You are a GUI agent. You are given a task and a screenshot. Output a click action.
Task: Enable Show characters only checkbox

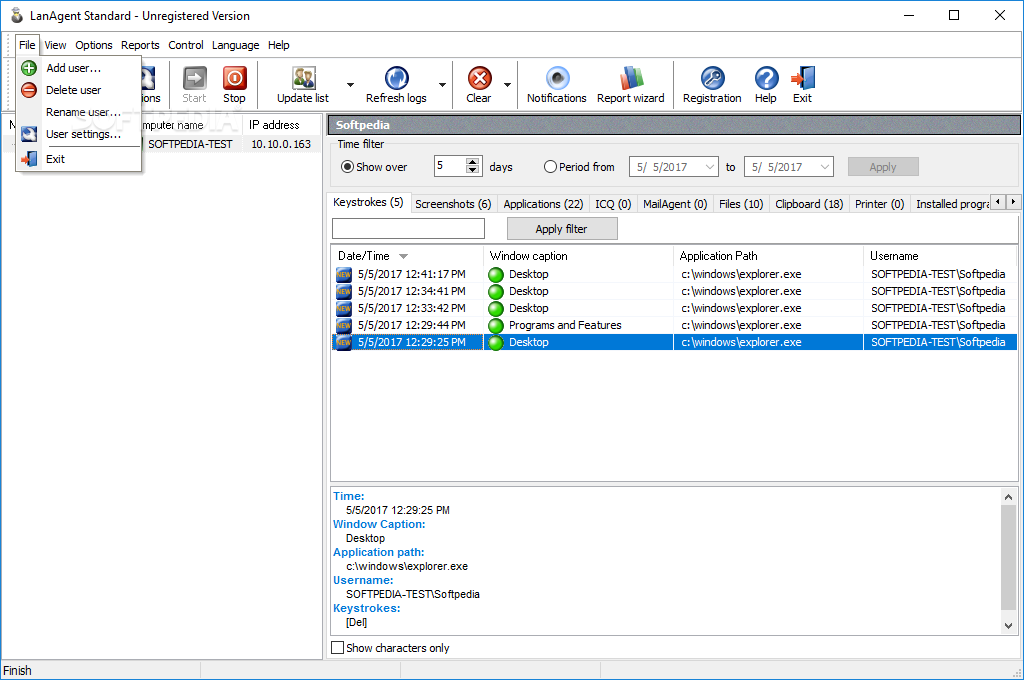click(338, 647)
